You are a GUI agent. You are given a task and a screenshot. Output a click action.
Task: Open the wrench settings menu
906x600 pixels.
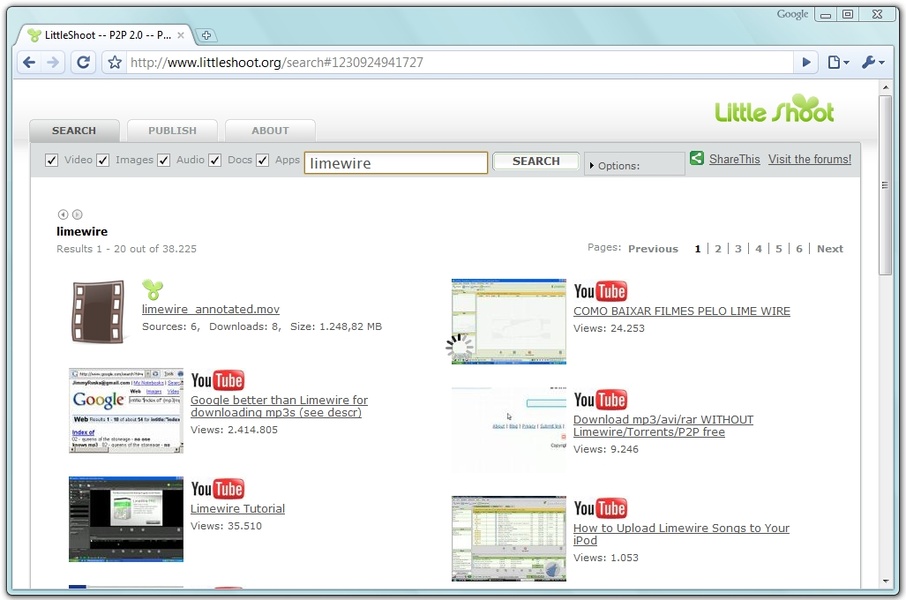pos(873,62)
